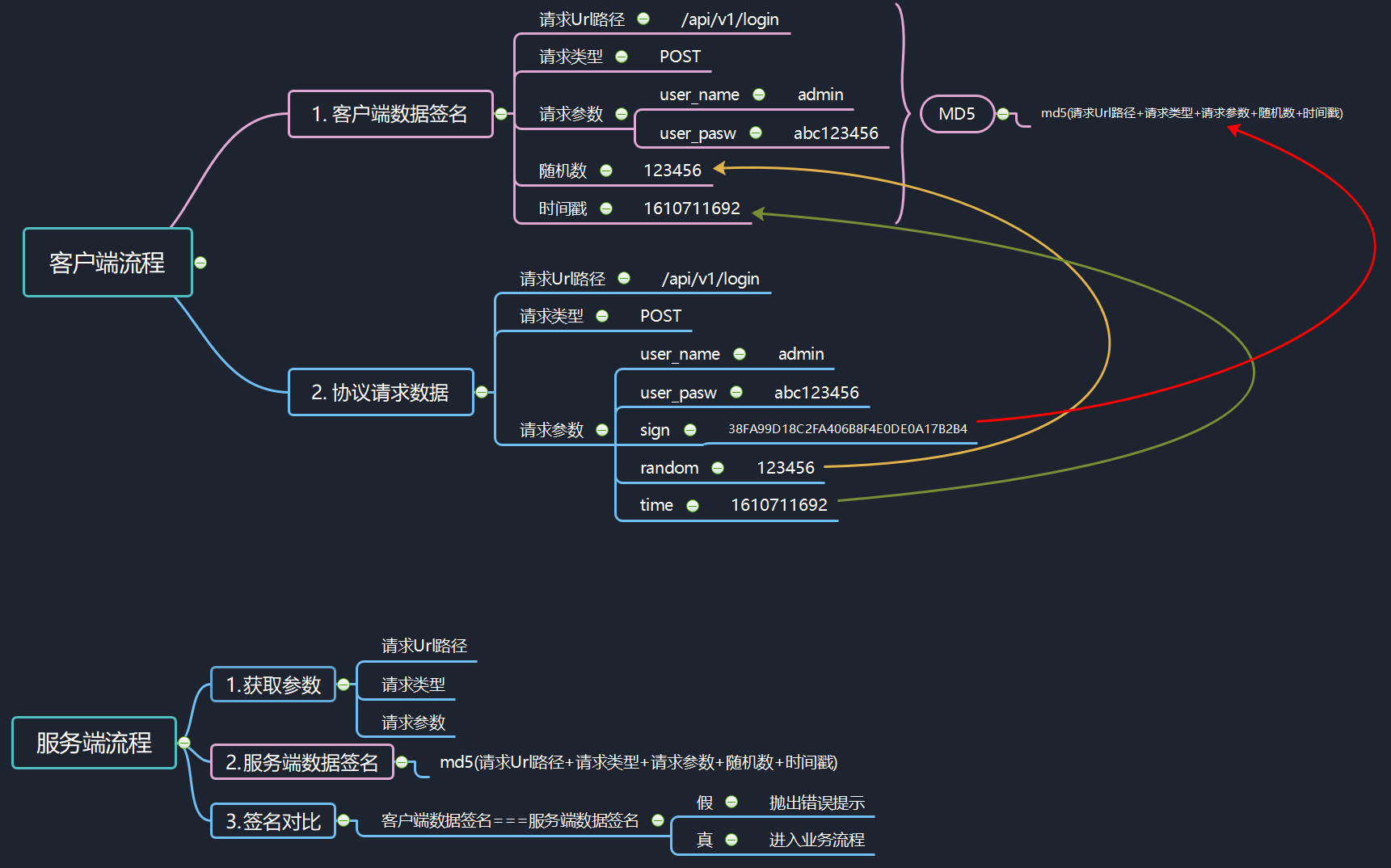Collapse the 客户端流程 root node

point(200,263)
